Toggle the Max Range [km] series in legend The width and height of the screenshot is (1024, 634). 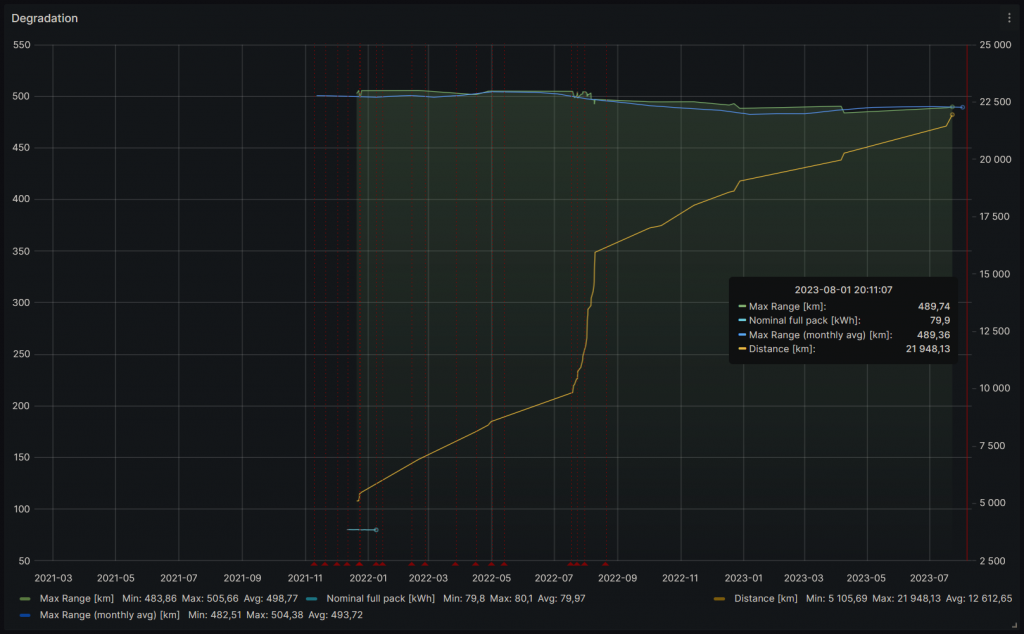click(x=77, y=598)
